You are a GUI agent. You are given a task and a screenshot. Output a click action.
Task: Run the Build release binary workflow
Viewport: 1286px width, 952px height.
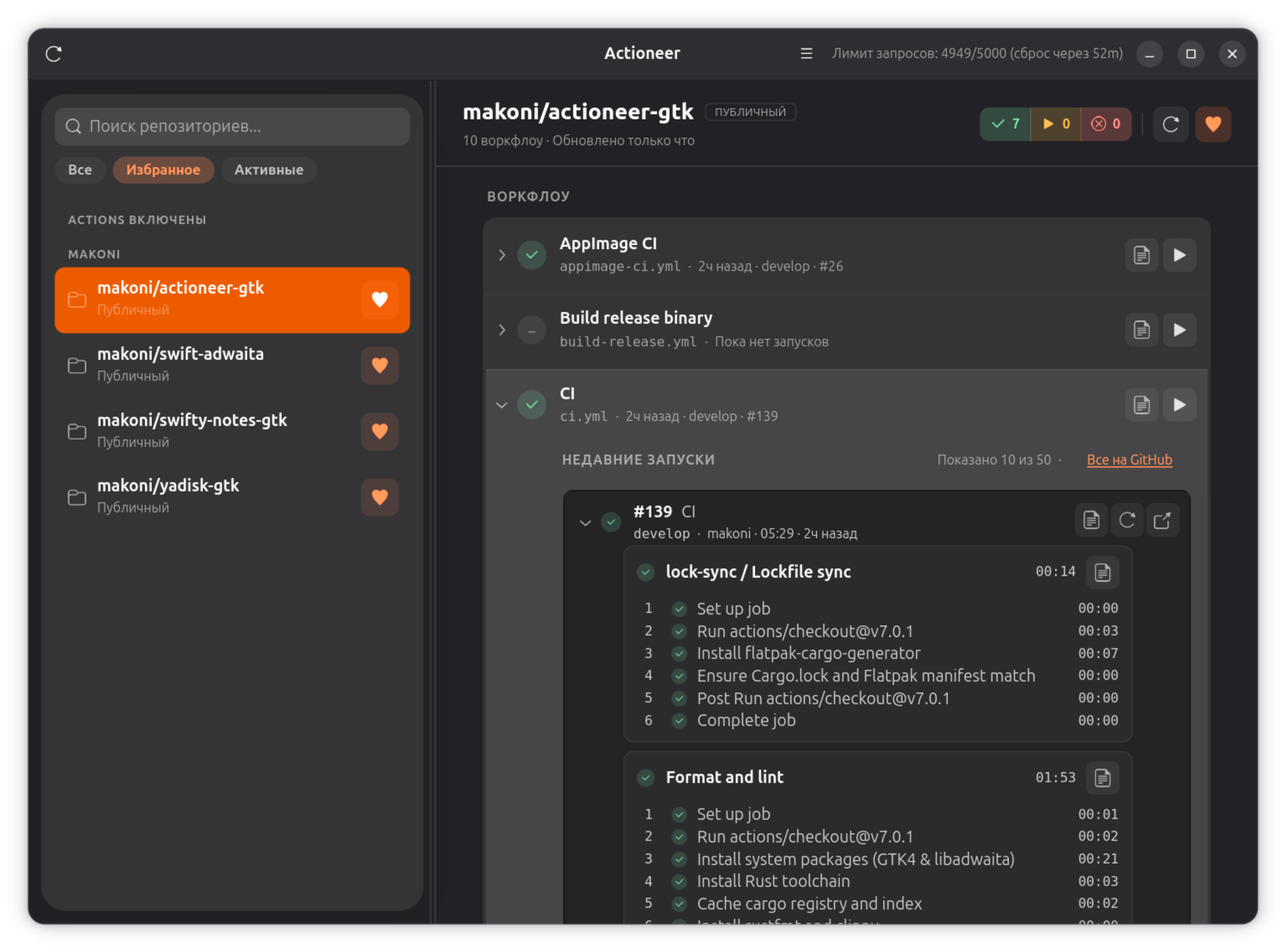point(1179,330)
